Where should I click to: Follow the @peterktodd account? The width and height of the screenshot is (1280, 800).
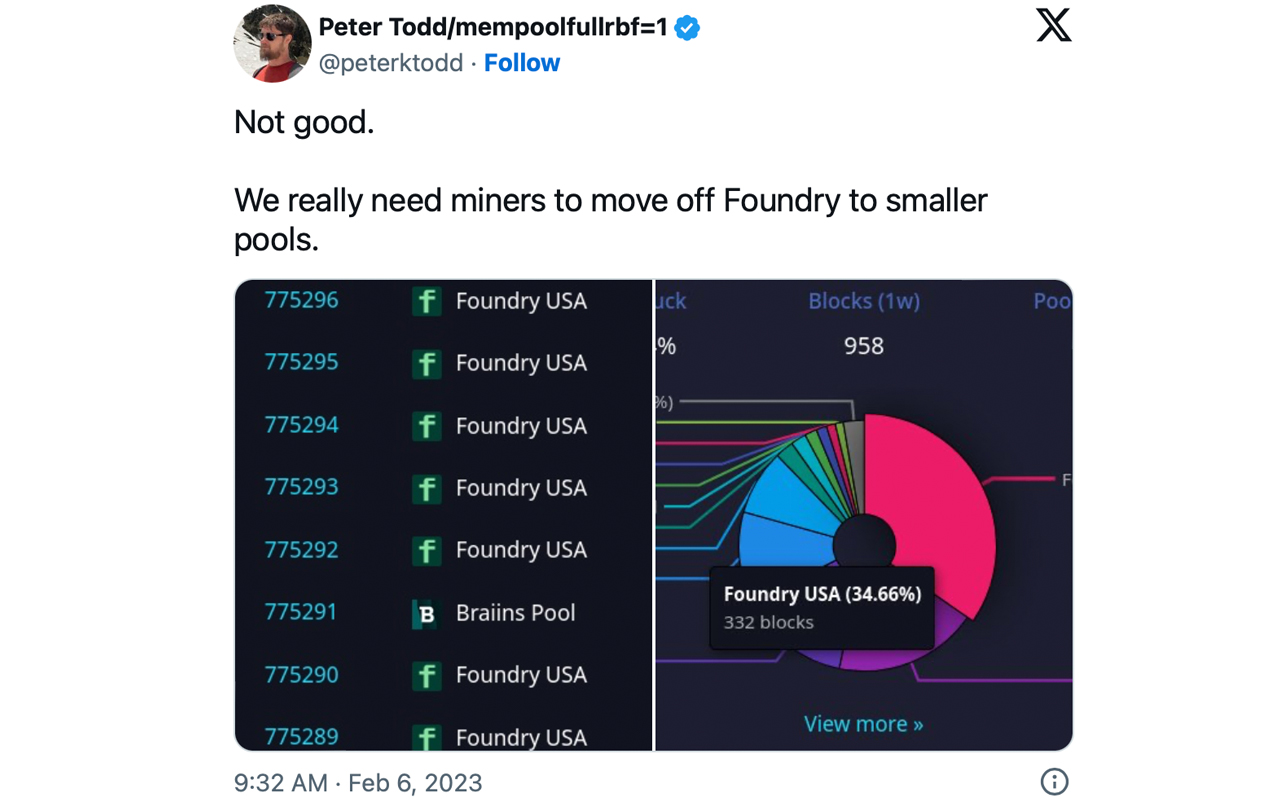(521, 63)
